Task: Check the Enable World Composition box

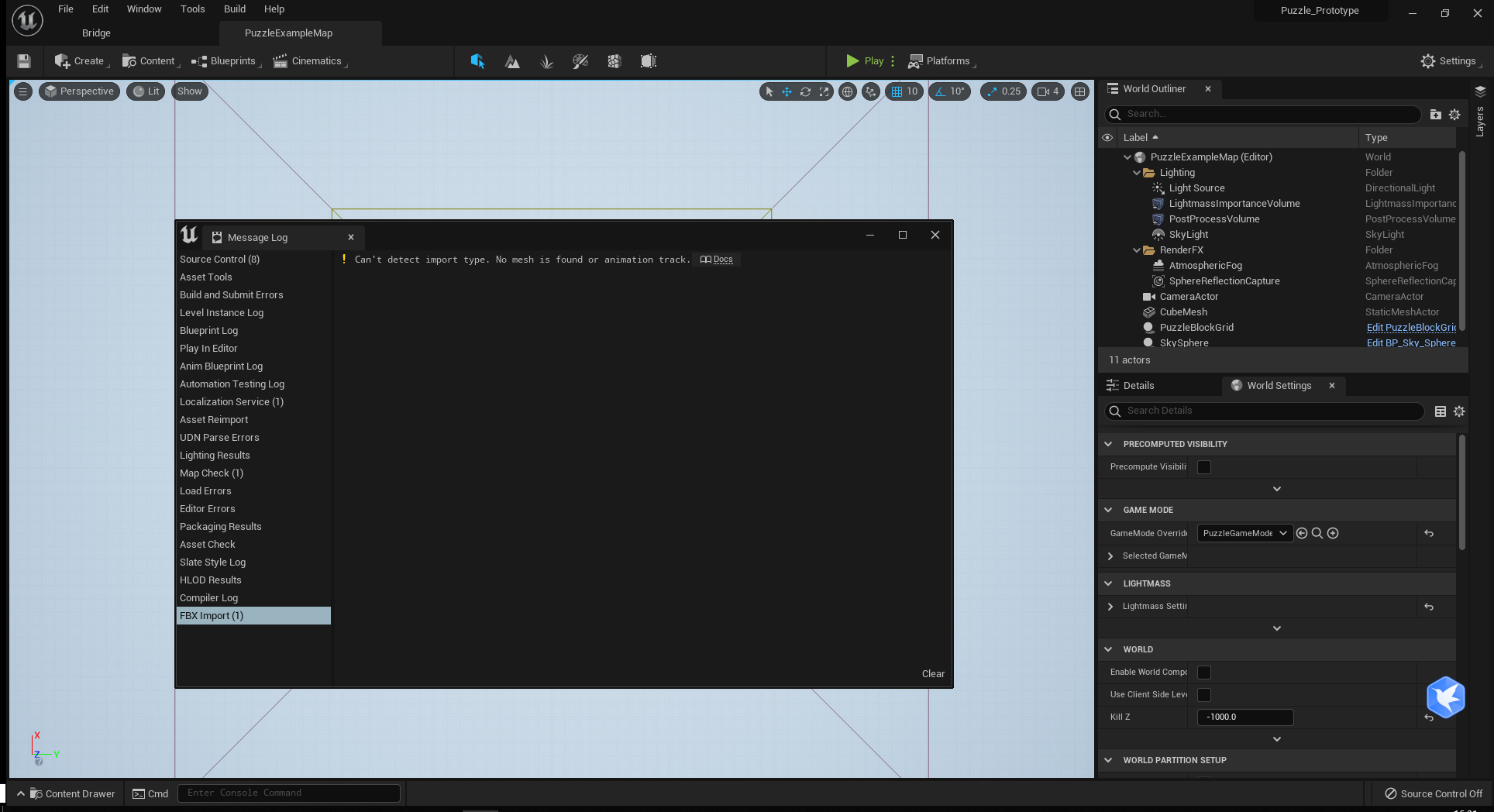Action: 1203,673
